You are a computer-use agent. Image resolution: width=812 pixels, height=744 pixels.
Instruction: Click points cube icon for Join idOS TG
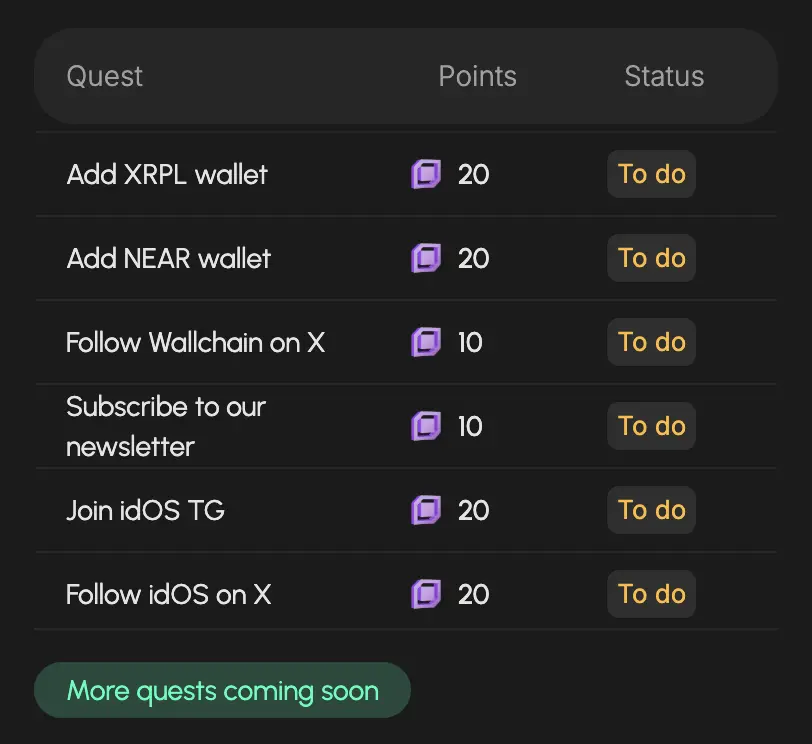click(x=426, y=511)
